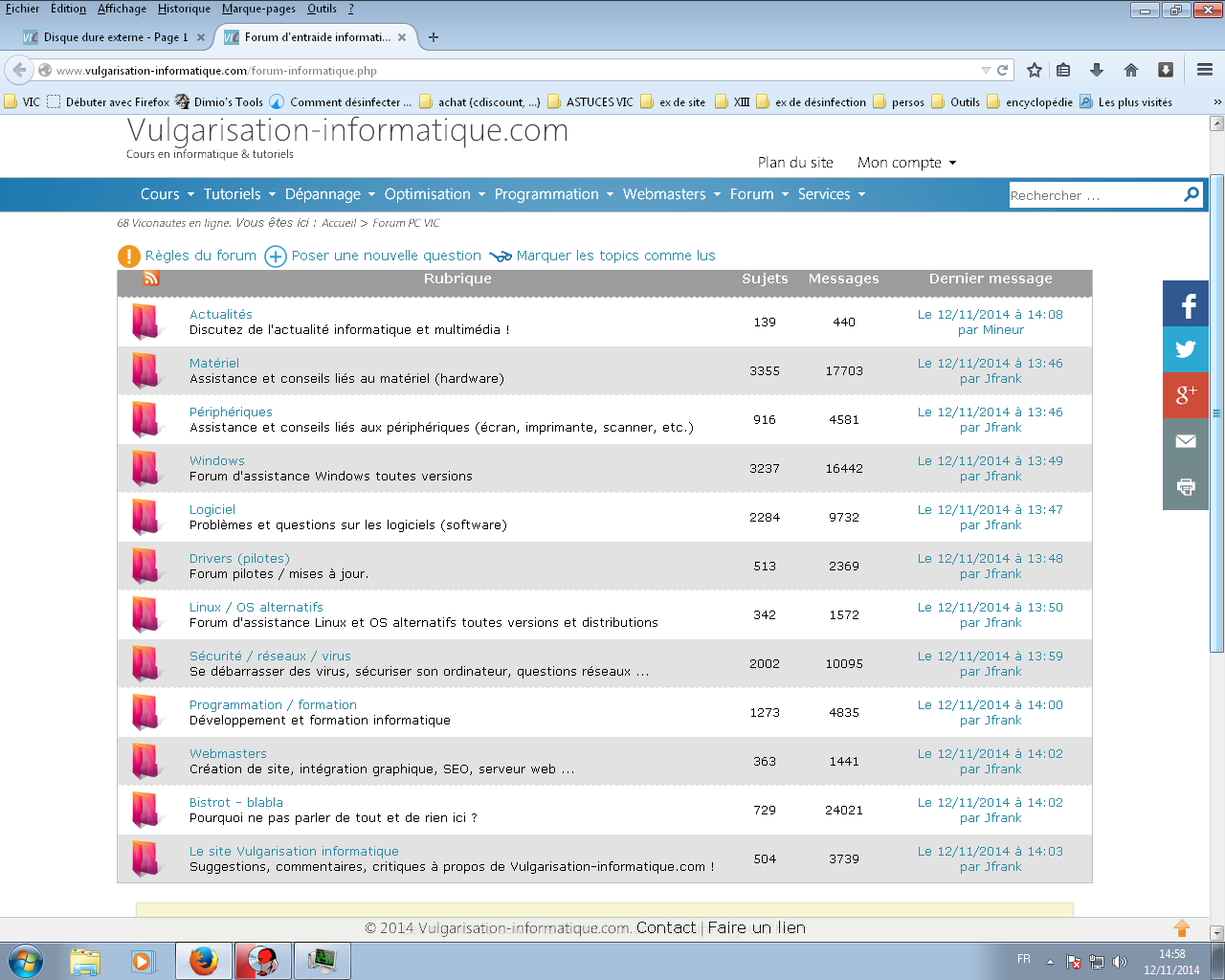
Task: Open Windows Start button
Action: point(26,961)
